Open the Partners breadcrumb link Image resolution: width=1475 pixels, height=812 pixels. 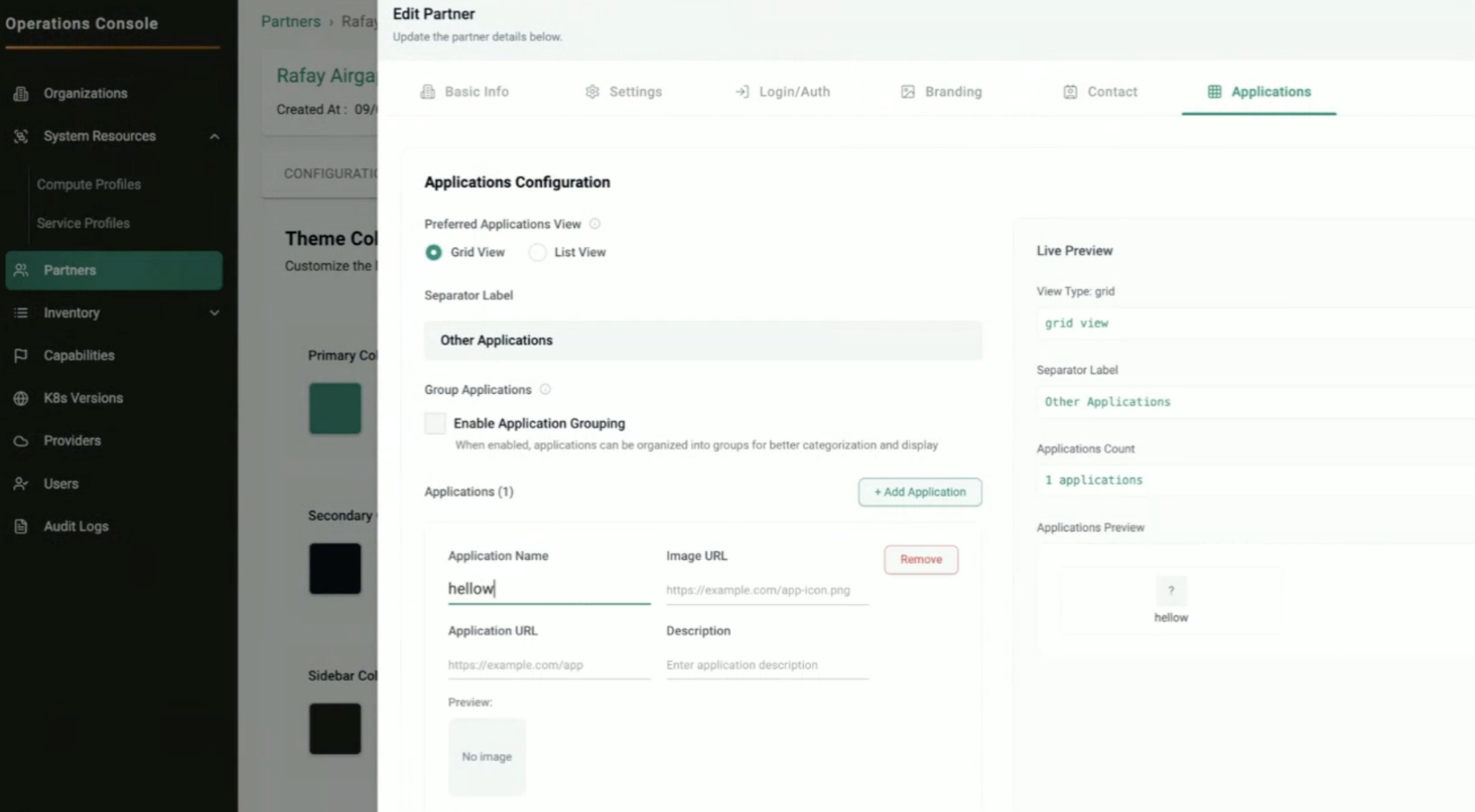pyautogui.click(x=291, y=22)
